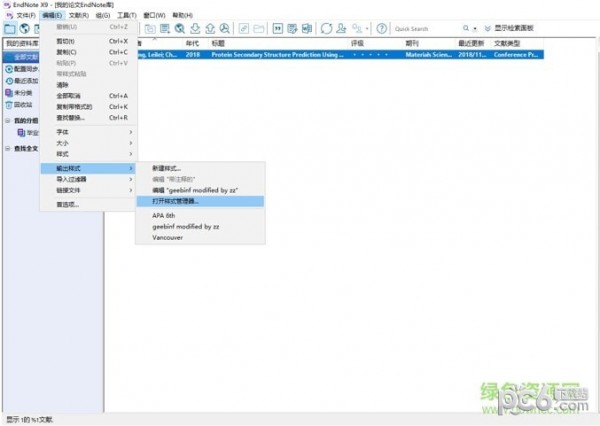Open Quick Search options dropdown arrow
Screen dimensions: 600x426
pyautogui.click(x=475, y=29)
